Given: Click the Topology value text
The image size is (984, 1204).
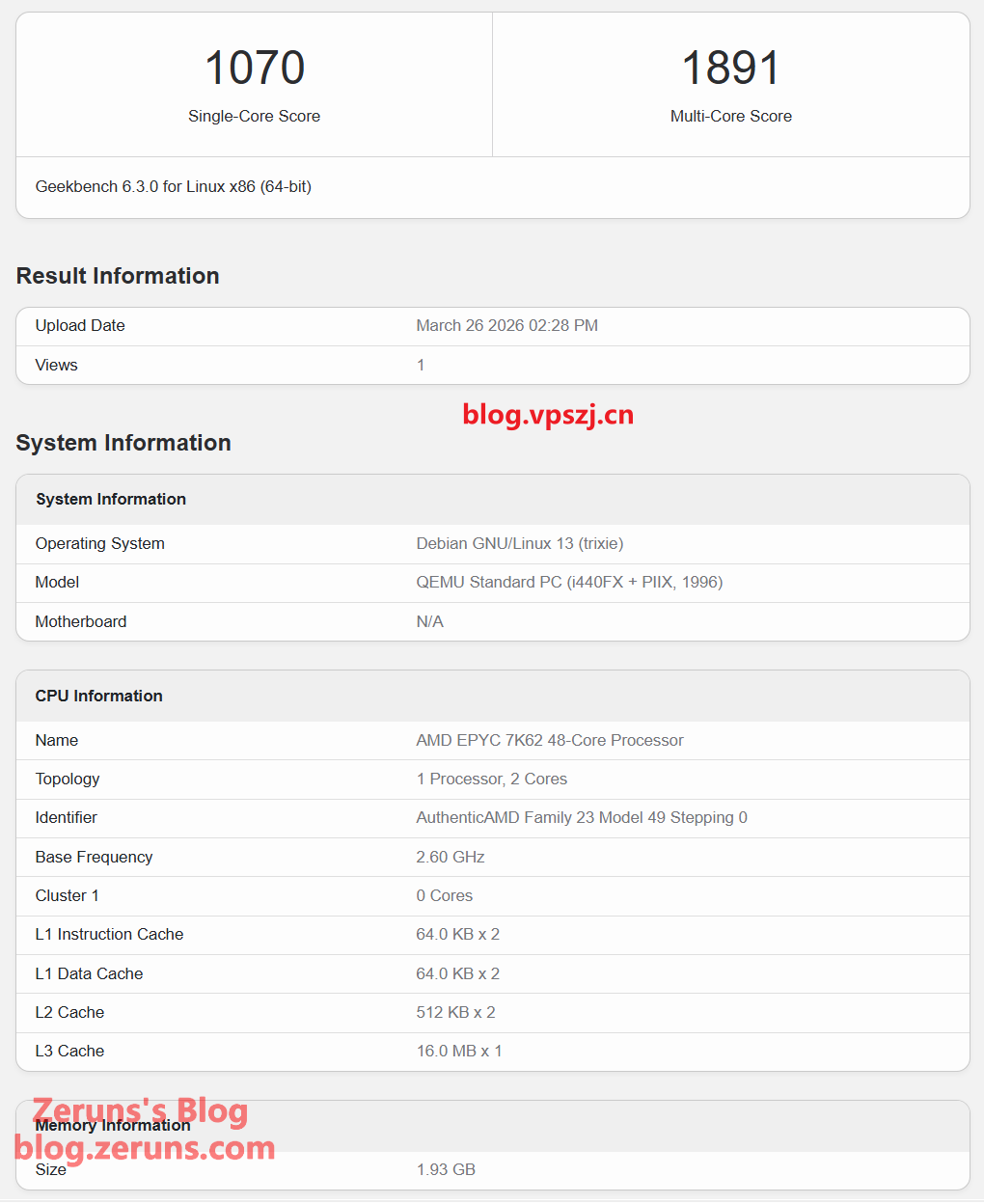Looking at the screenshot, I should [x=491, y=780].
